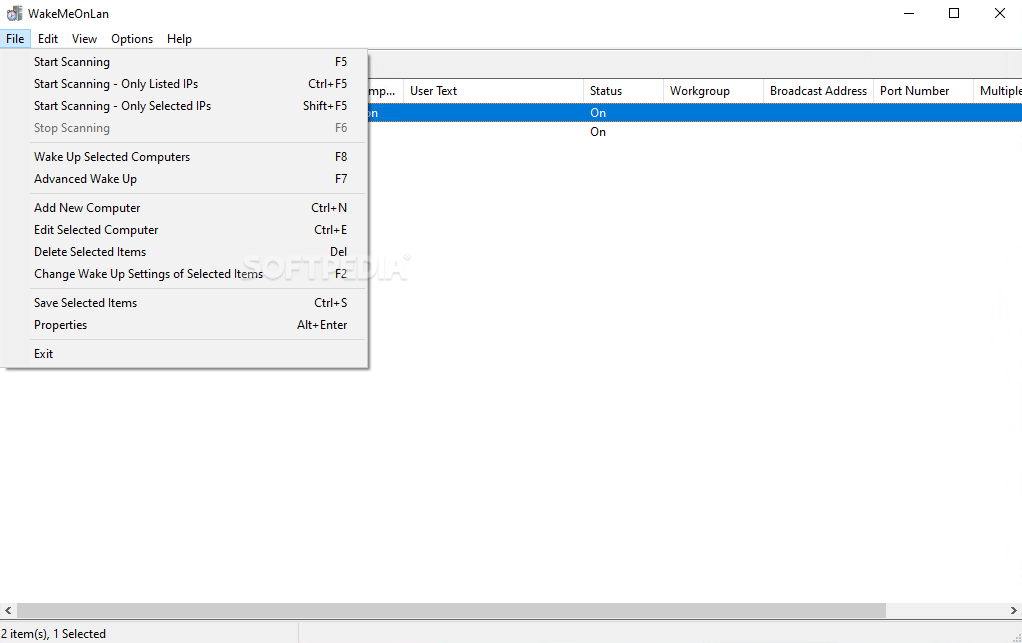
Task: Open the View menu
Action: 84,39
